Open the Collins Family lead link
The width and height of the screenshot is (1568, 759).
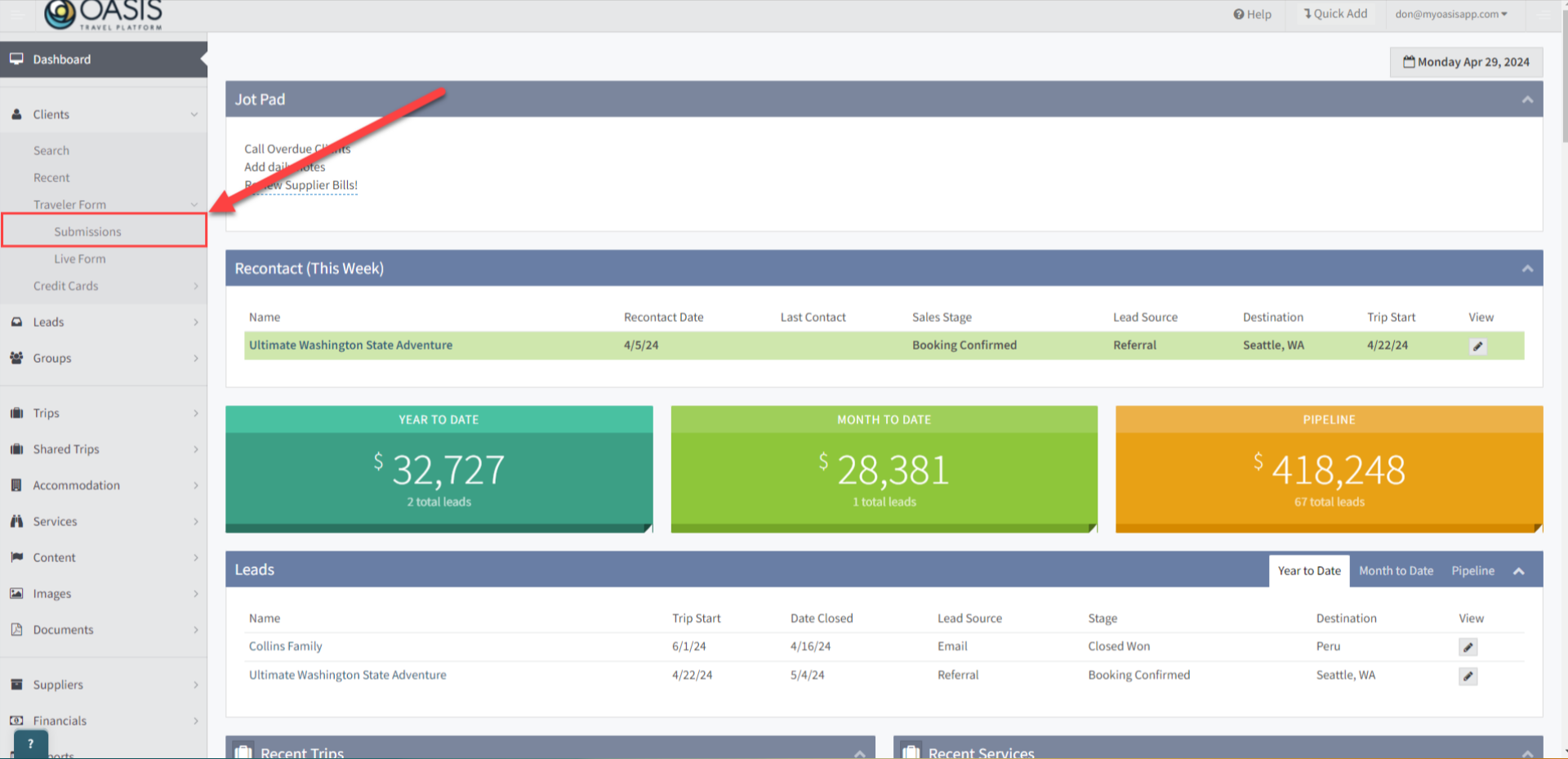[285, 646]
